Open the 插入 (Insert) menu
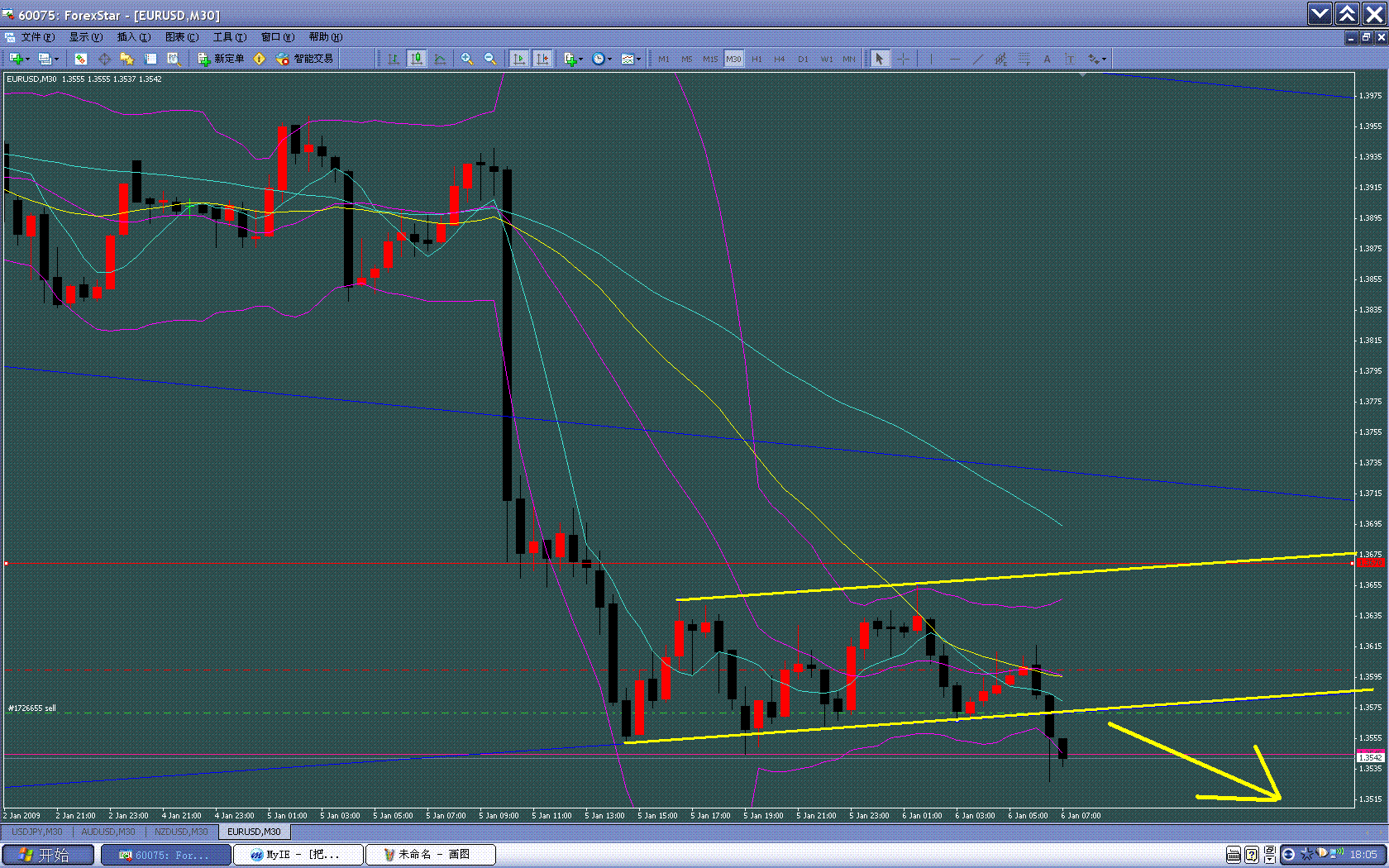This screenshot has height=868, width=1389. [x=134, y=37]
